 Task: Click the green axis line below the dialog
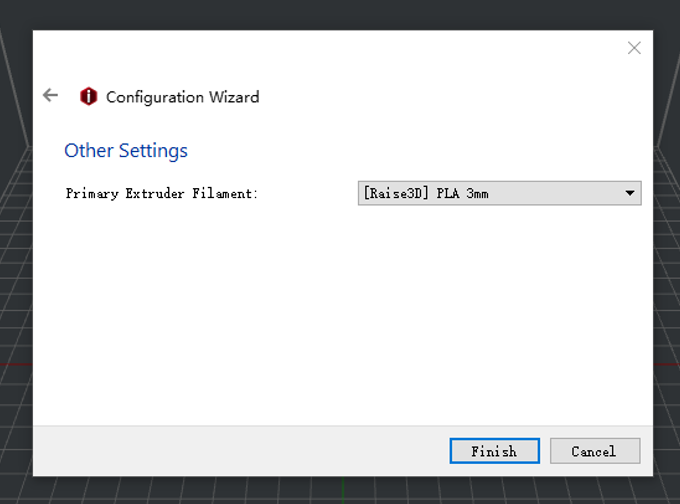click(343, 491)
